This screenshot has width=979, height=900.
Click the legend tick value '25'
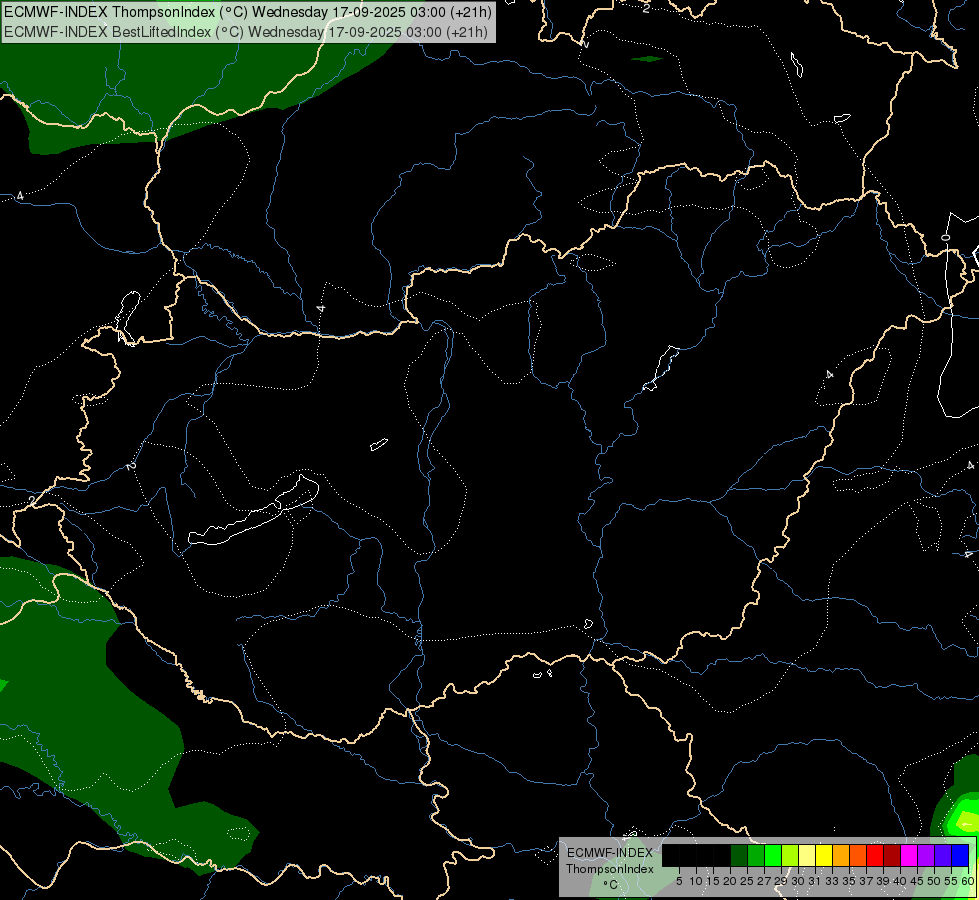tap(747, 881)
